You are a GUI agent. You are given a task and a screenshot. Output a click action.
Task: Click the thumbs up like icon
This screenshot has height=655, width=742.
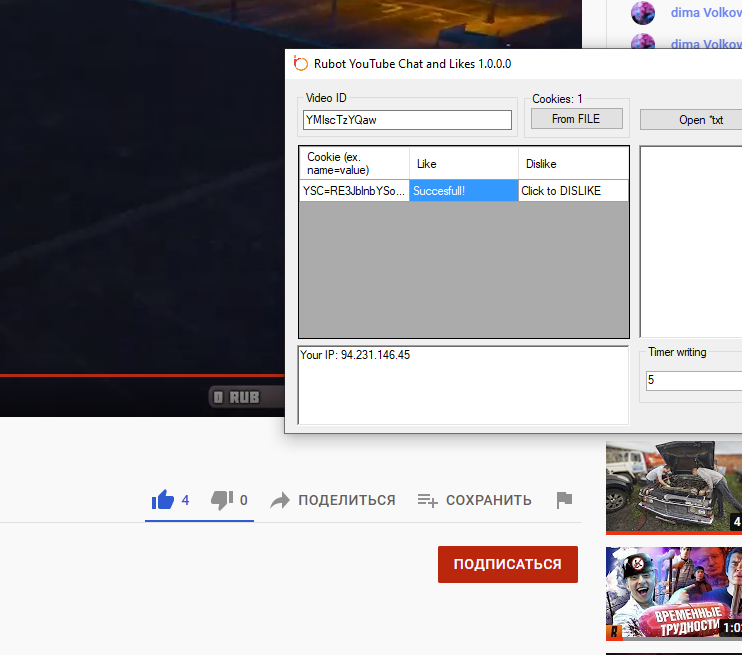(162, 499)
